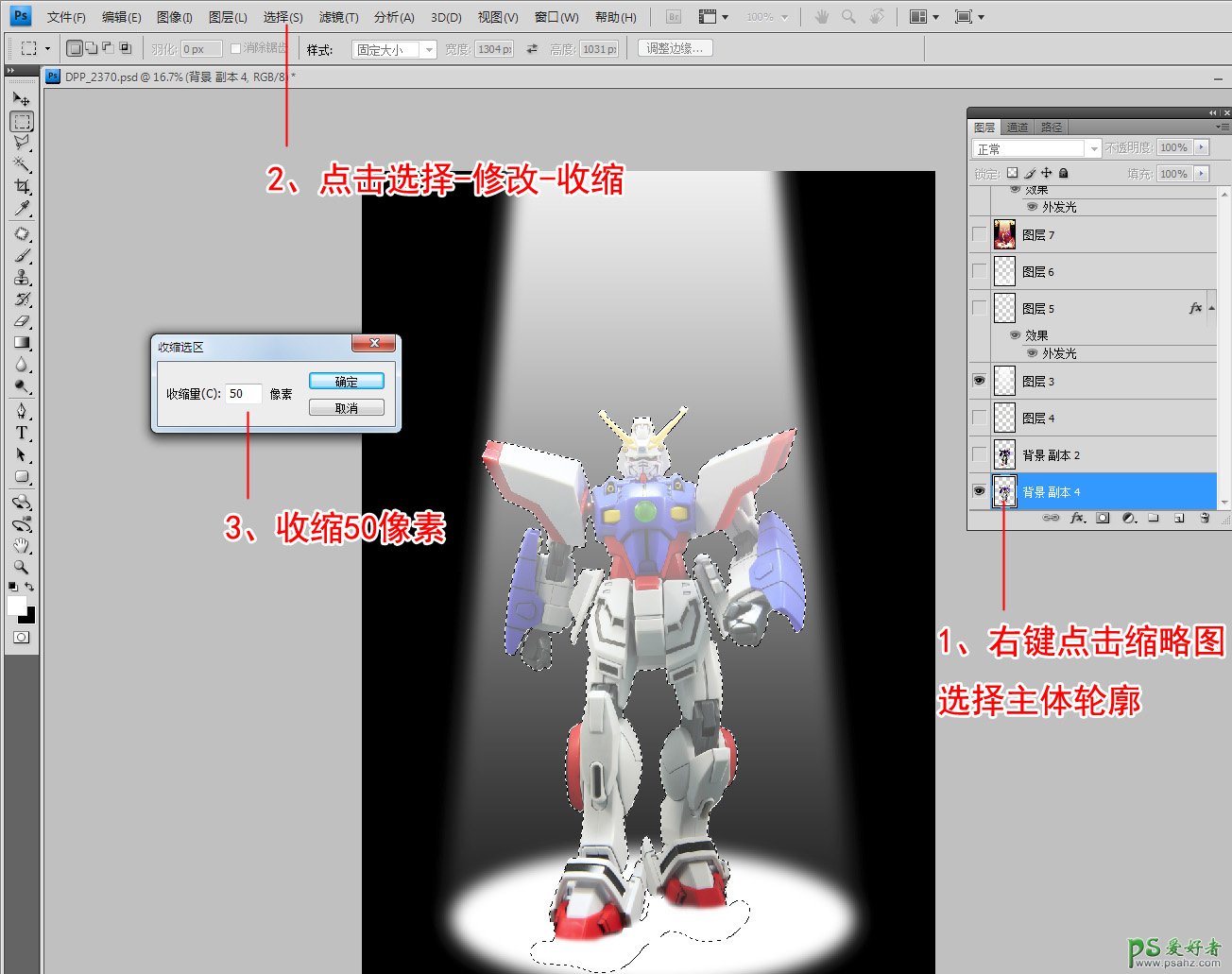Open the 正常 blend mode dropdown
The image size is (1232, 974).
pyautogui.click(x=1036, y=148)
